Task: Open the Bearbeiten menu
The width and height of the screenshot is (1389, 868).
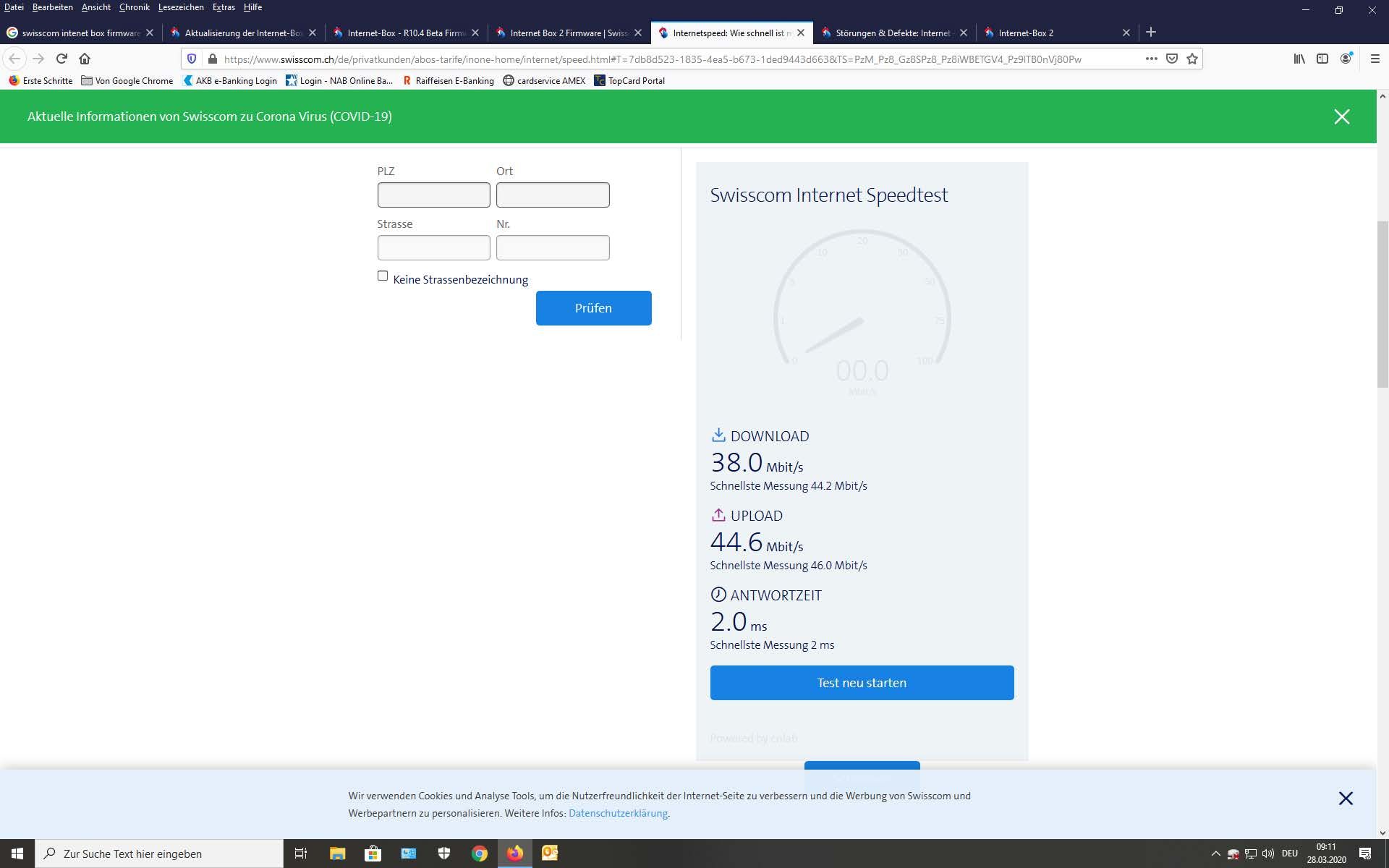Action: pos(52,7)
